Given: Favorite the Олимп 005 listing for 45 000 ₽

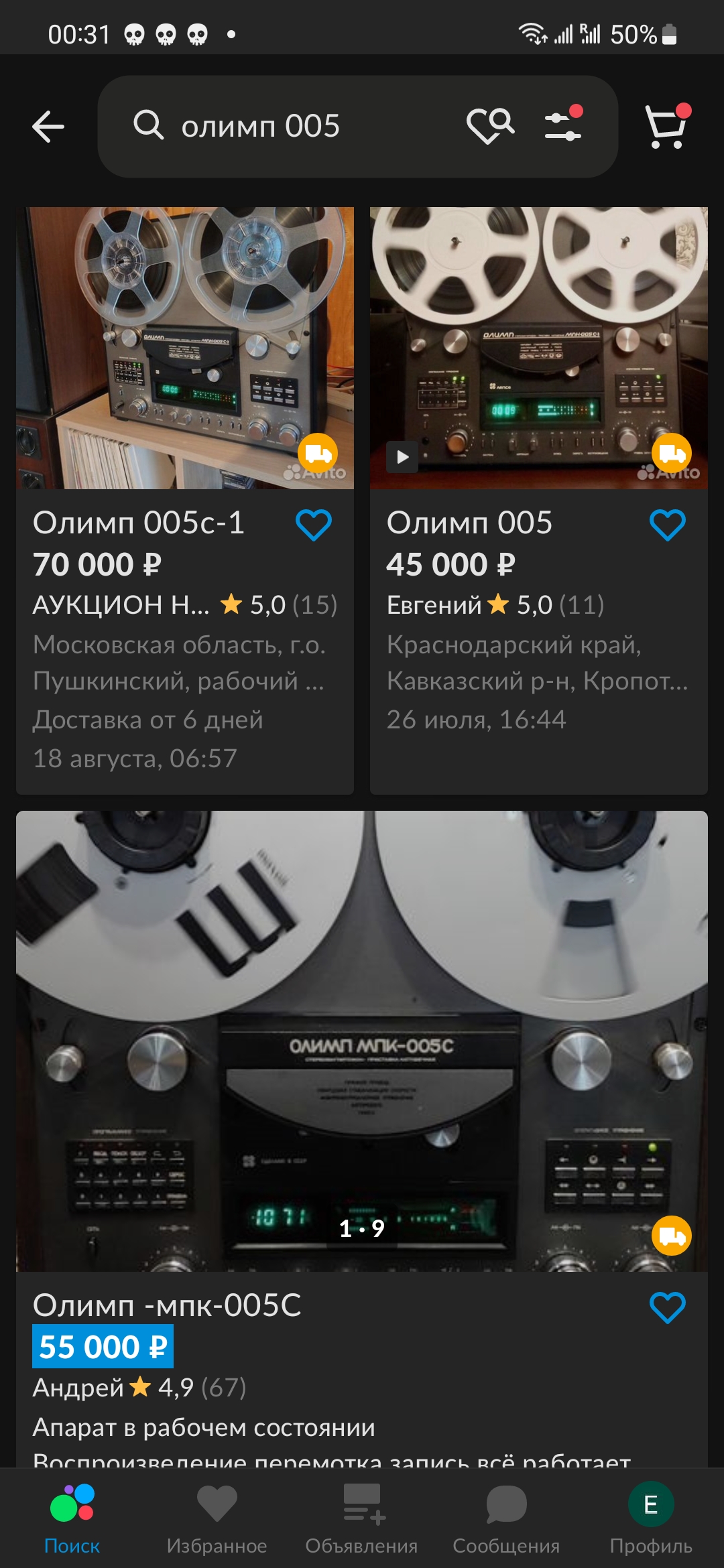Looking at the screenshot, I should pos(668,525).
